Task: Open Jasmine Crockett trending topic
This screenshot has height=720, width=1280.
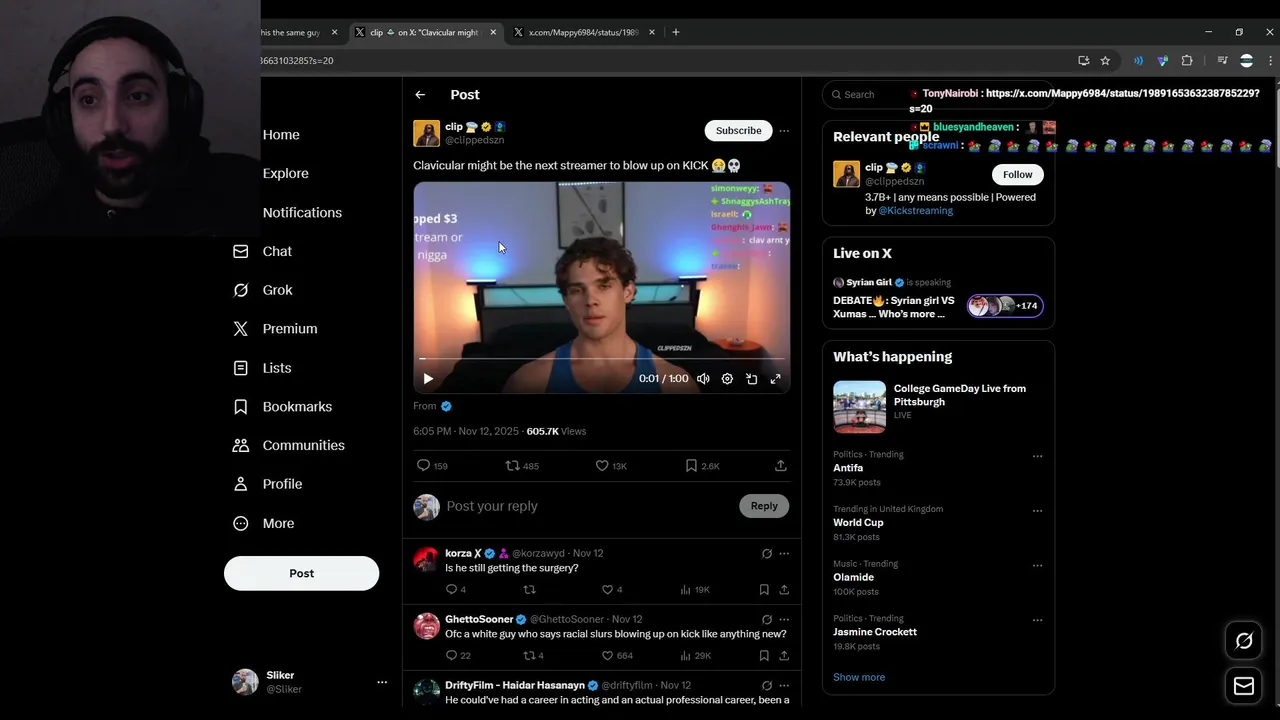Action: tap(875, 632)
